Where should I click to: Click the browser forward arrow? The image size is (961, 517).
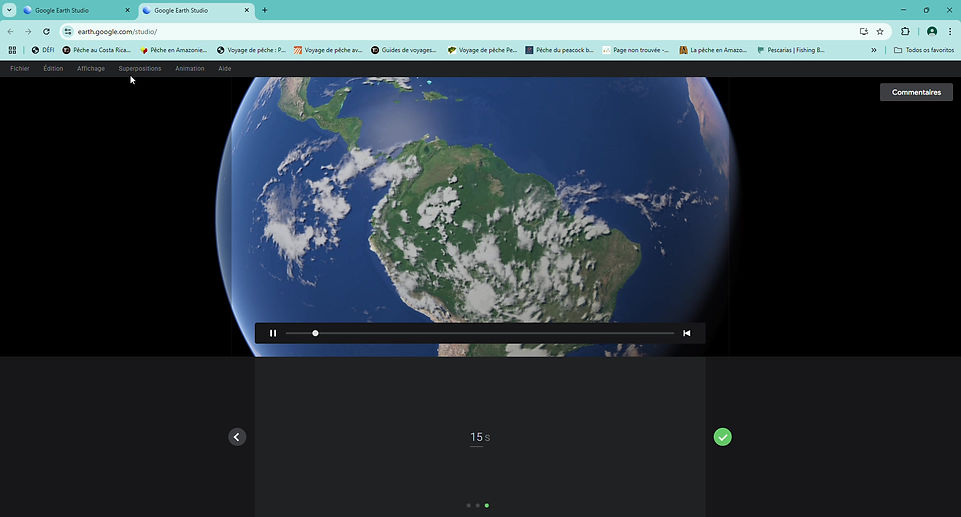[28, 31]
